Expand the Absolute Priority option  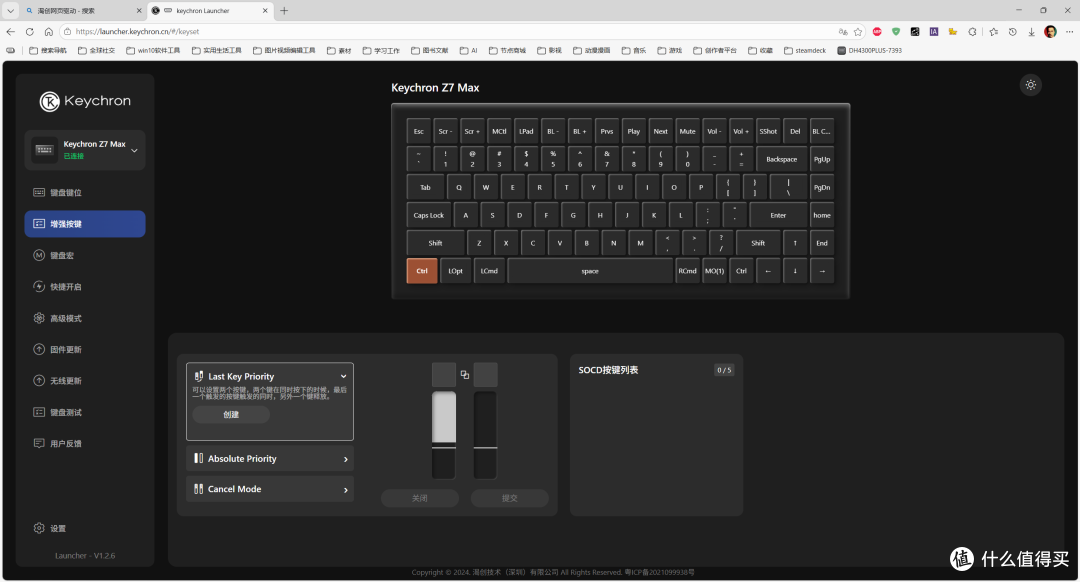pos(269,459)
